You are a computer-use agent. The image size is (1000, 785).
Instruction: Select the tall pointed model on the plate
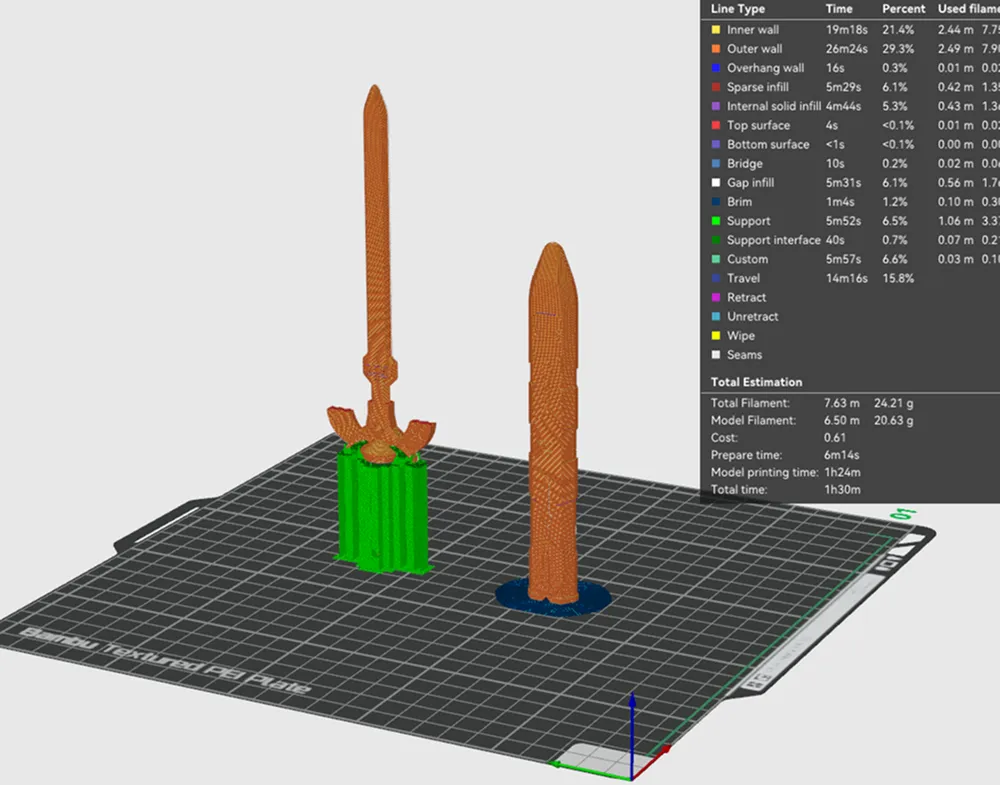554,420
